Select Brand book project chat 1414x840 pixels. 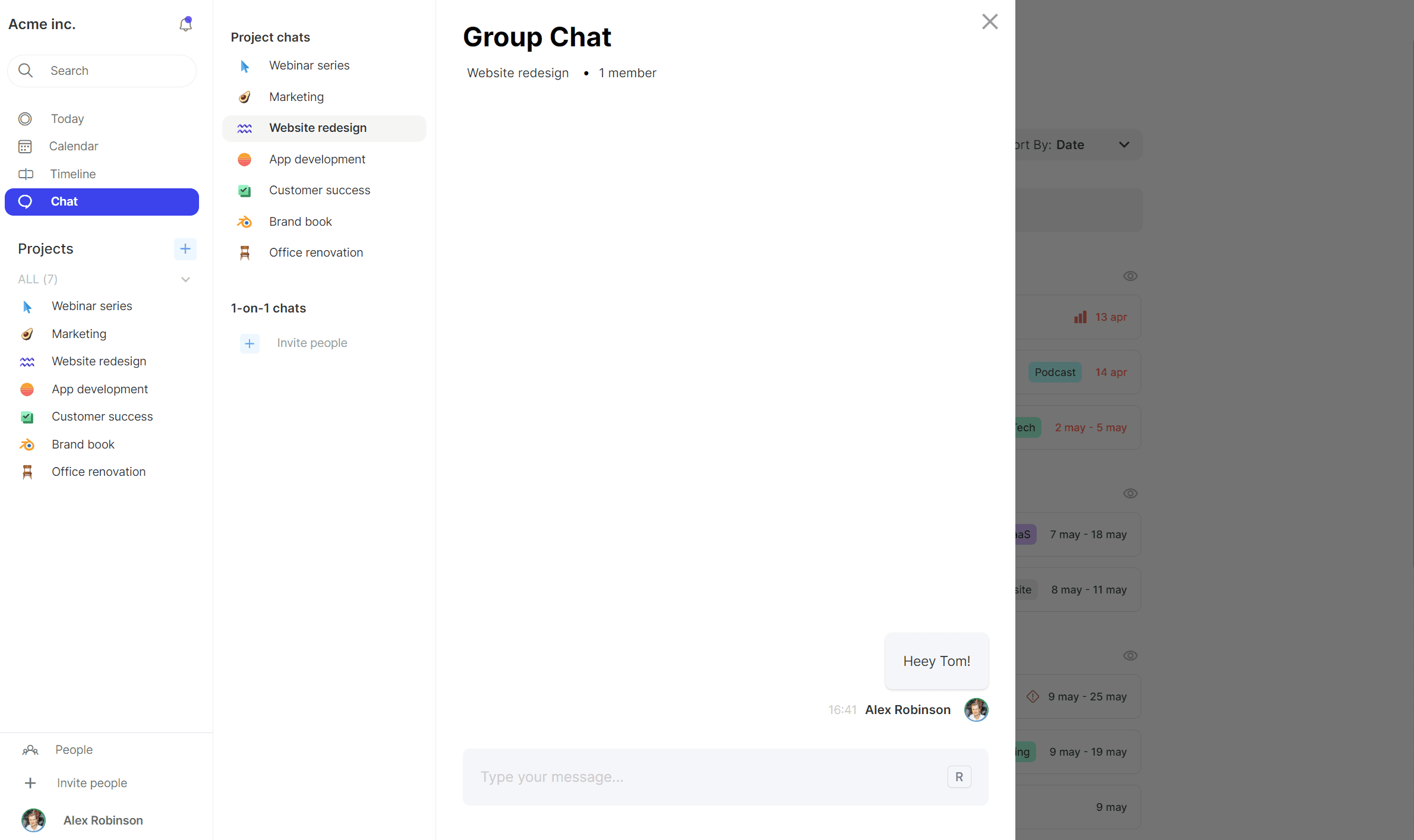click(300, 222)
